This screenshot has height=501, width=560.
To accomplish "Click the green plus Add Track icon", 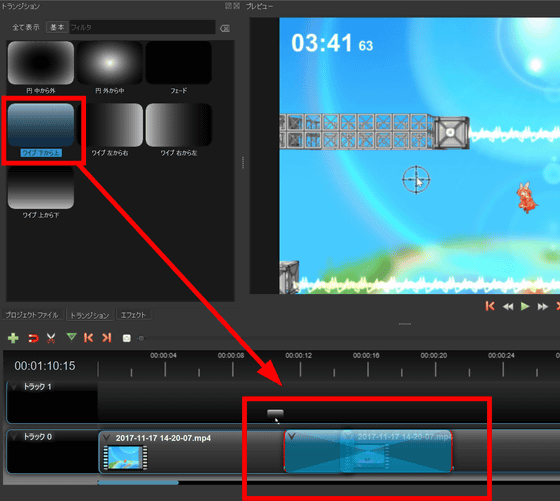I will tap(13, 338).
